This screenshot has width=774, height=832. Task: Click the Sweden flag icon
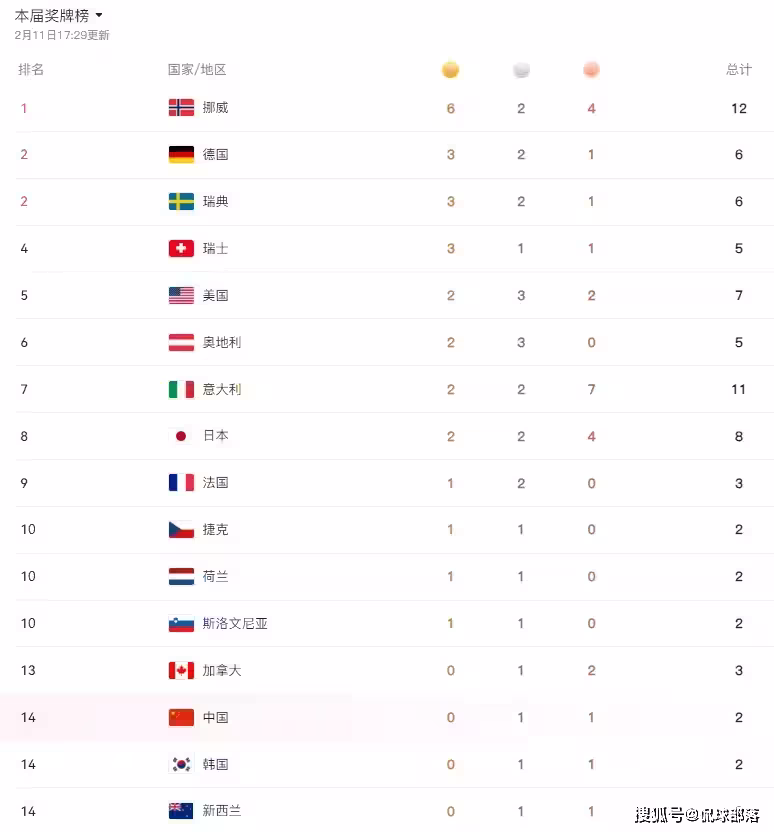click(181, 202)
